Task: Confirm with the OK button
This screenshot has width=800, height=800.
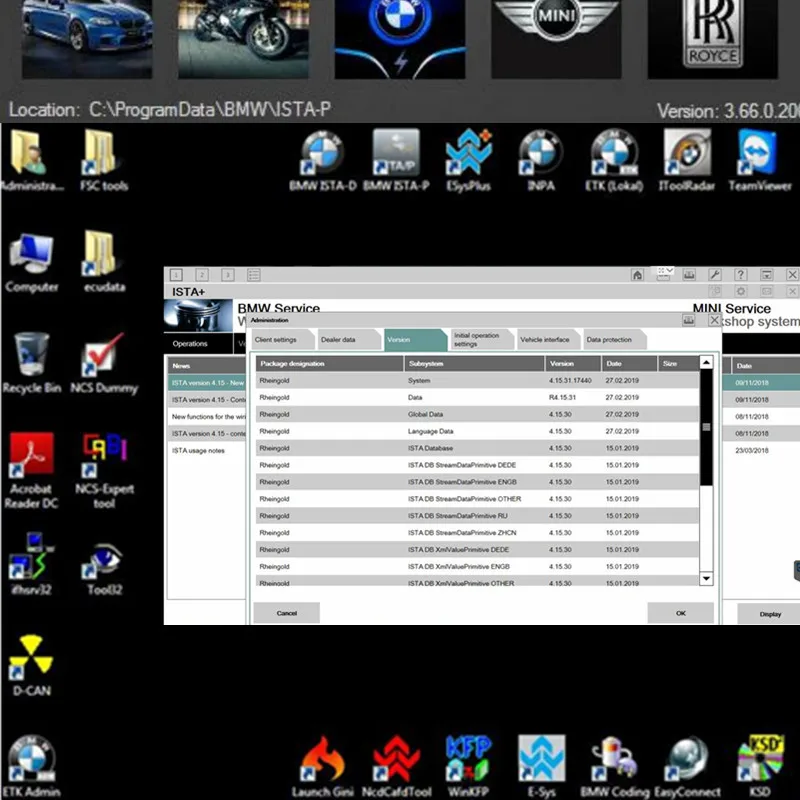Action: coord(681,613)
